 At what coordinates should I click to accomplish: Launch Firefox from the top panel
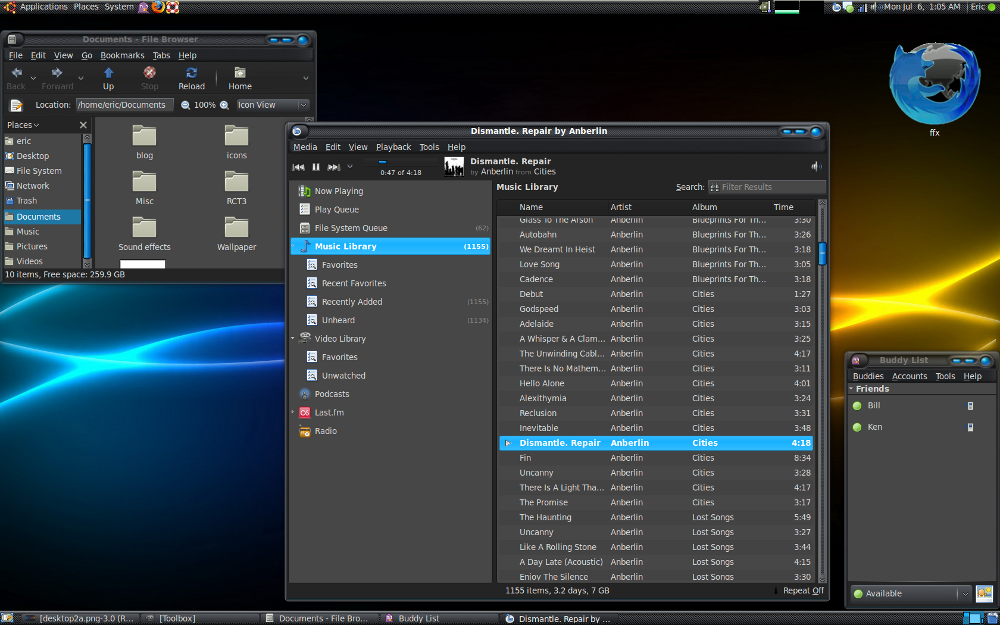(x=158, y=7)
